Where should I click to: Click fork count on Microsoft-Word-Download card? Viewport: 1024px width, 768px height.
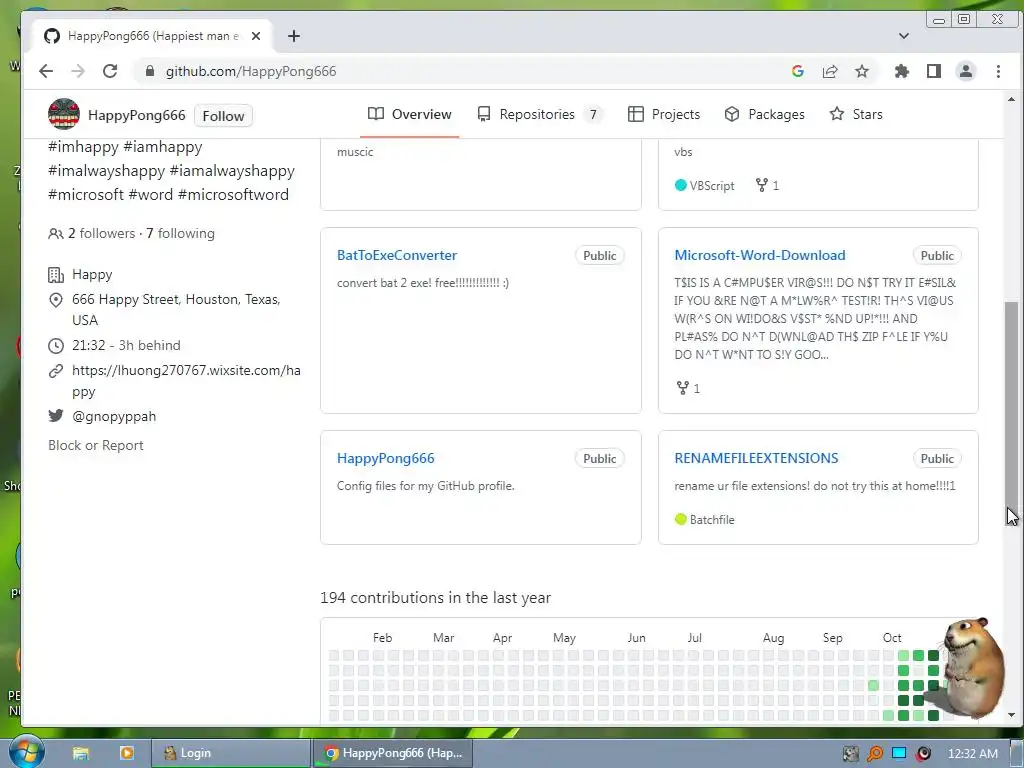pyautogui.click(x=688, y=388)
